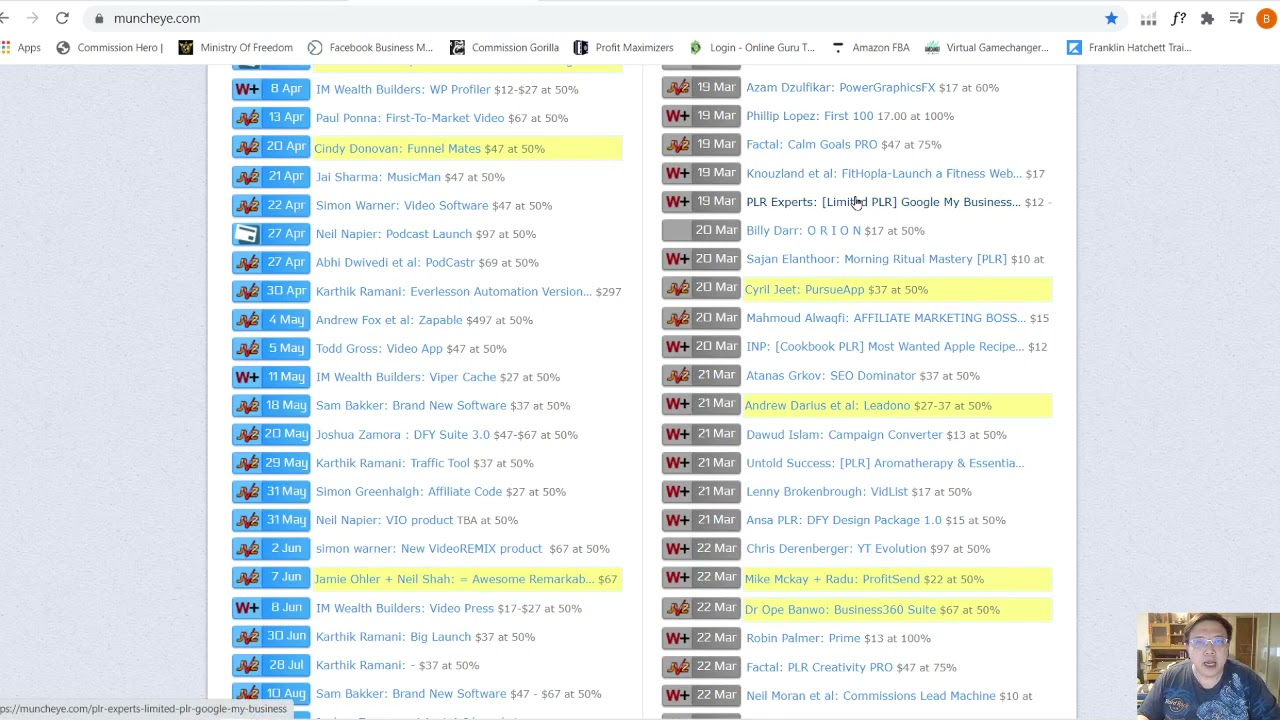Open Atanas Grkov: SEO Dominator link
This screenshot has height=720, width=1280.
coord(831,375)
